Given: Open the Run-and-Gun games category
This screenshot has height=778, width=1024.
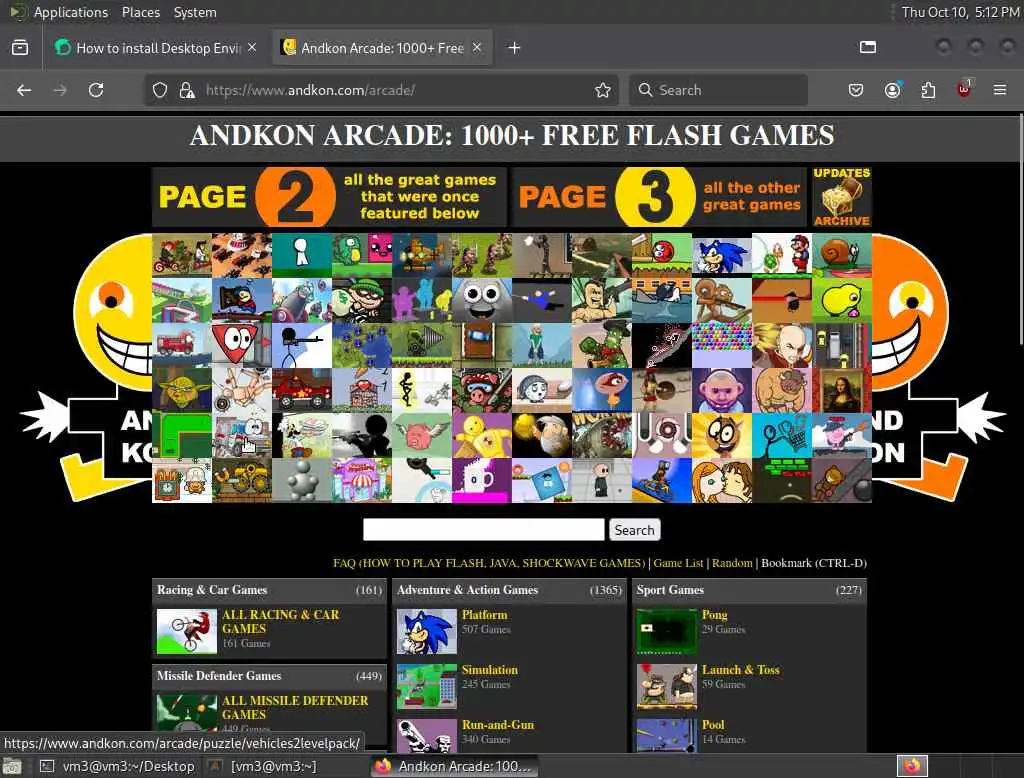Looking at the screenshot, I should pos(498,724).
